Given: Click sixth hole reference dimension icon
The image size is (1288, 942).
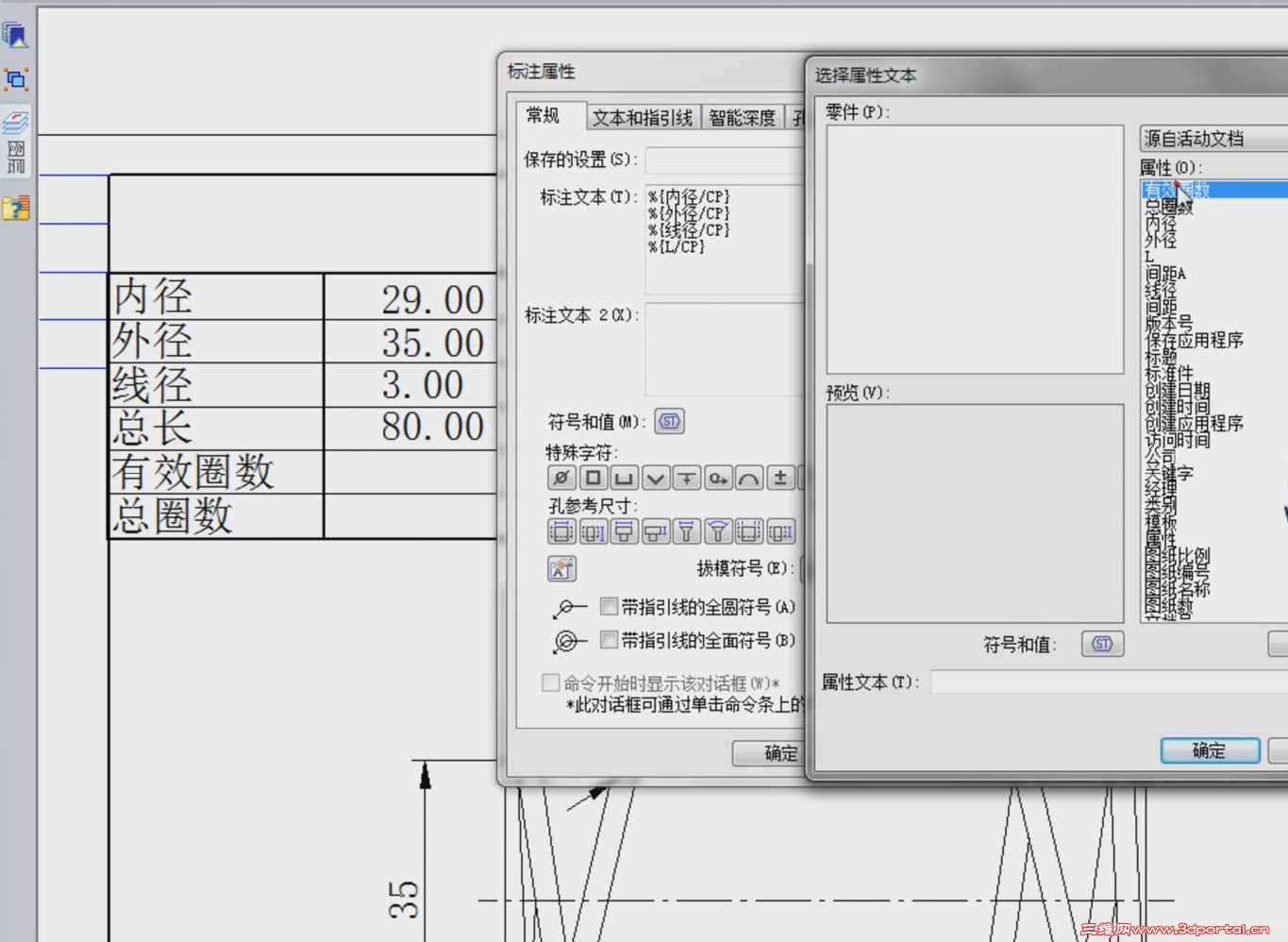Looking at the screenshot, I should point(718,532).
